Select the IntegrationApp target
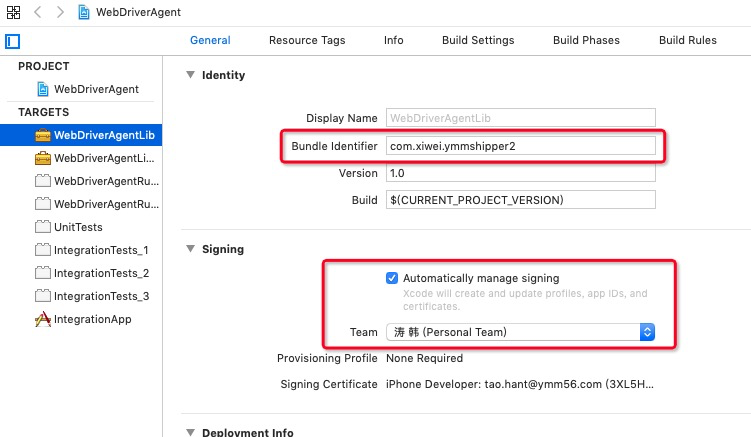The height and width of the screenshot is (437, 751). coord(81,319)
